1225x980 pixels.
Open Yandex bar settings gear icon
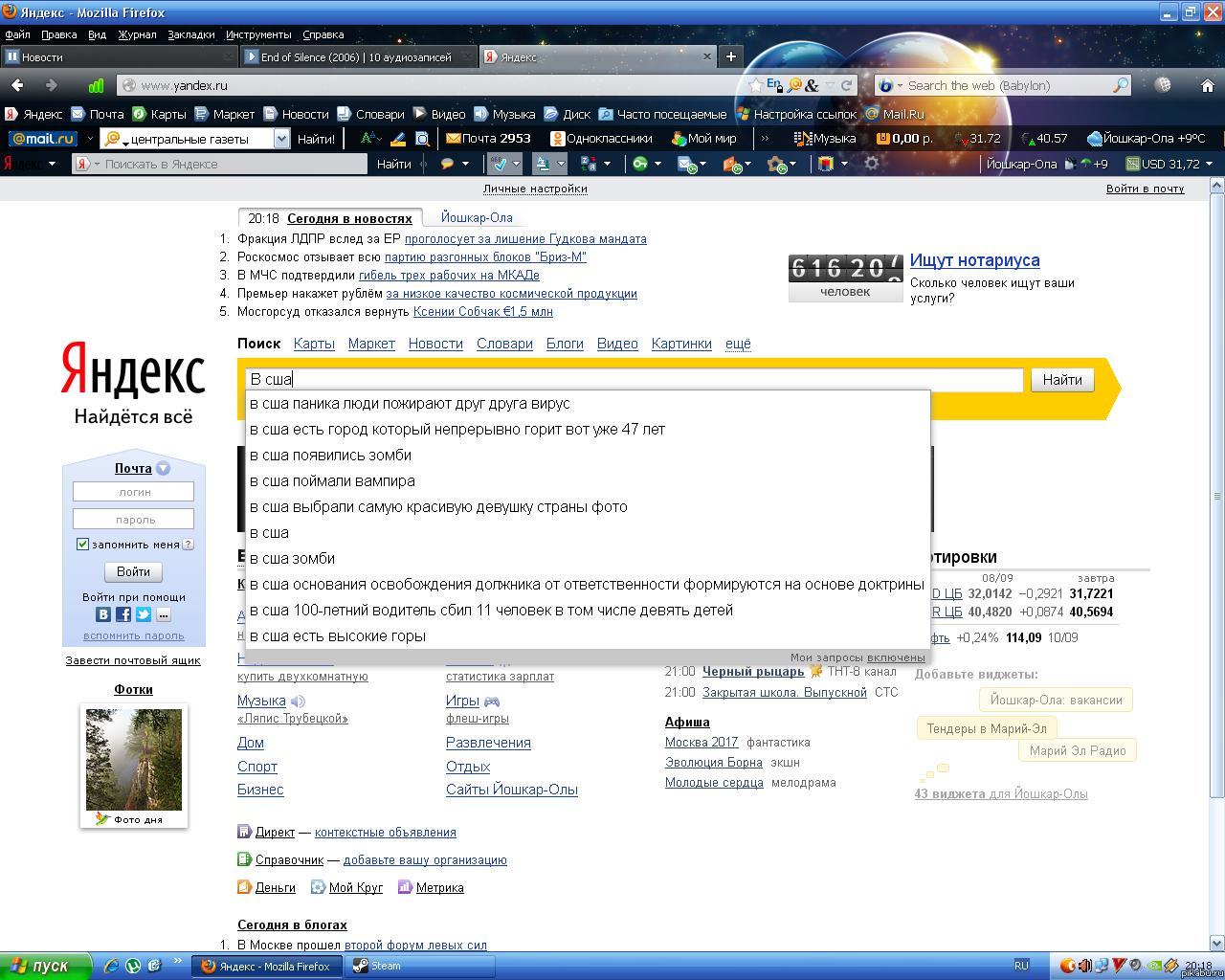pyautogui.click(x=871, y=164)
